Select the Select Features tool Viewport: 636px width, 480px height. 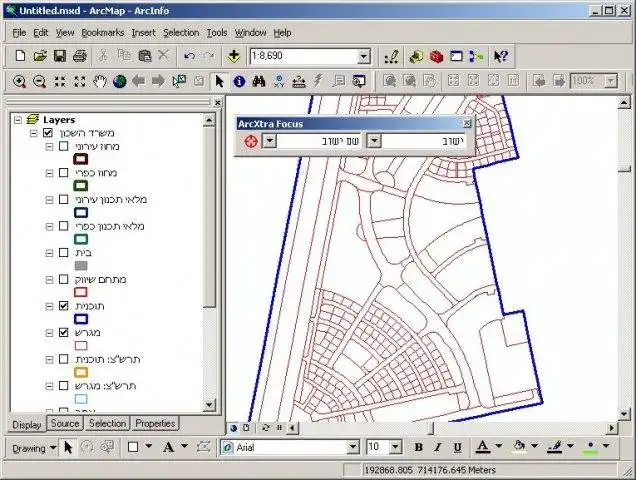click(x=179, y=81)
